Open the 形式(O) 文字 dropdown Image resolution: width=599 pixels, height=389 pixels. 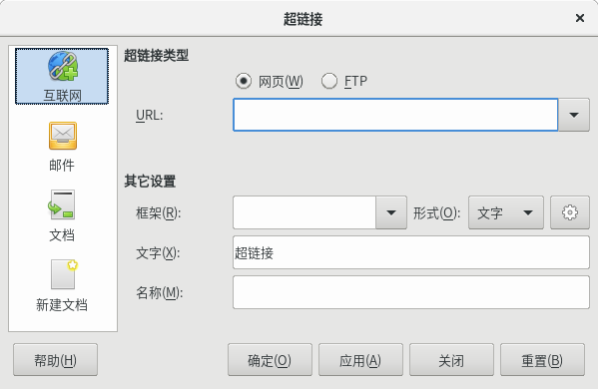506,213
